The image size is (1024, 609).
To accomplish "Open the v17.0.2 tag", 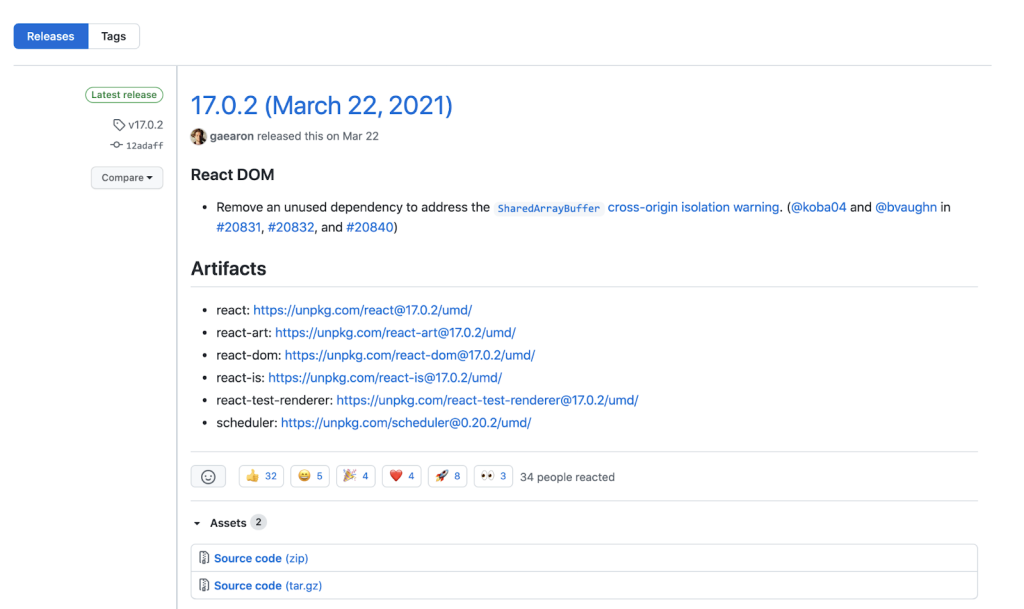I will click(144, 125).
